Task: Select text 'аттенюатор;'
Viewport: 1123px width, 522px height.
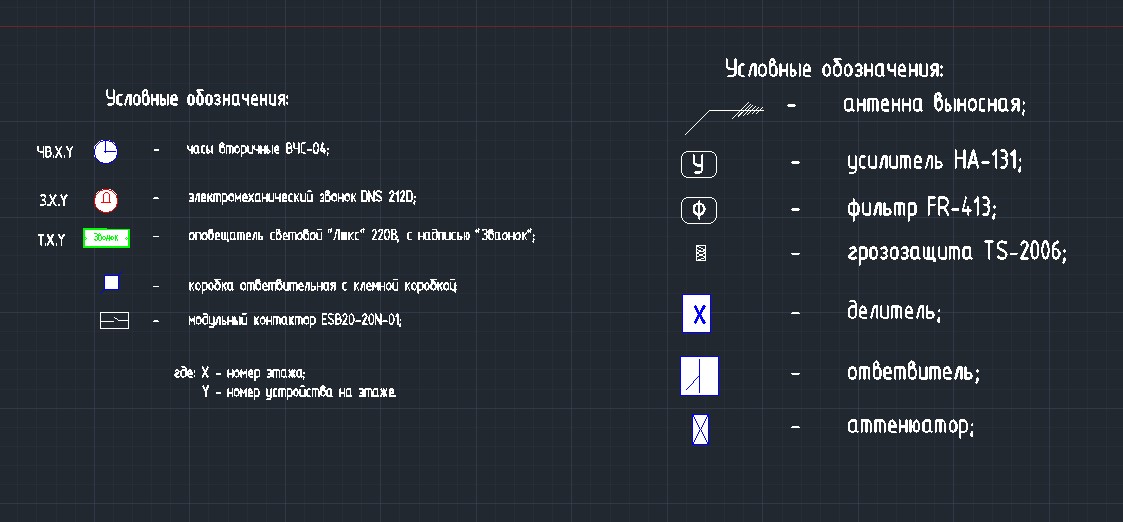Action: point(910,427)
